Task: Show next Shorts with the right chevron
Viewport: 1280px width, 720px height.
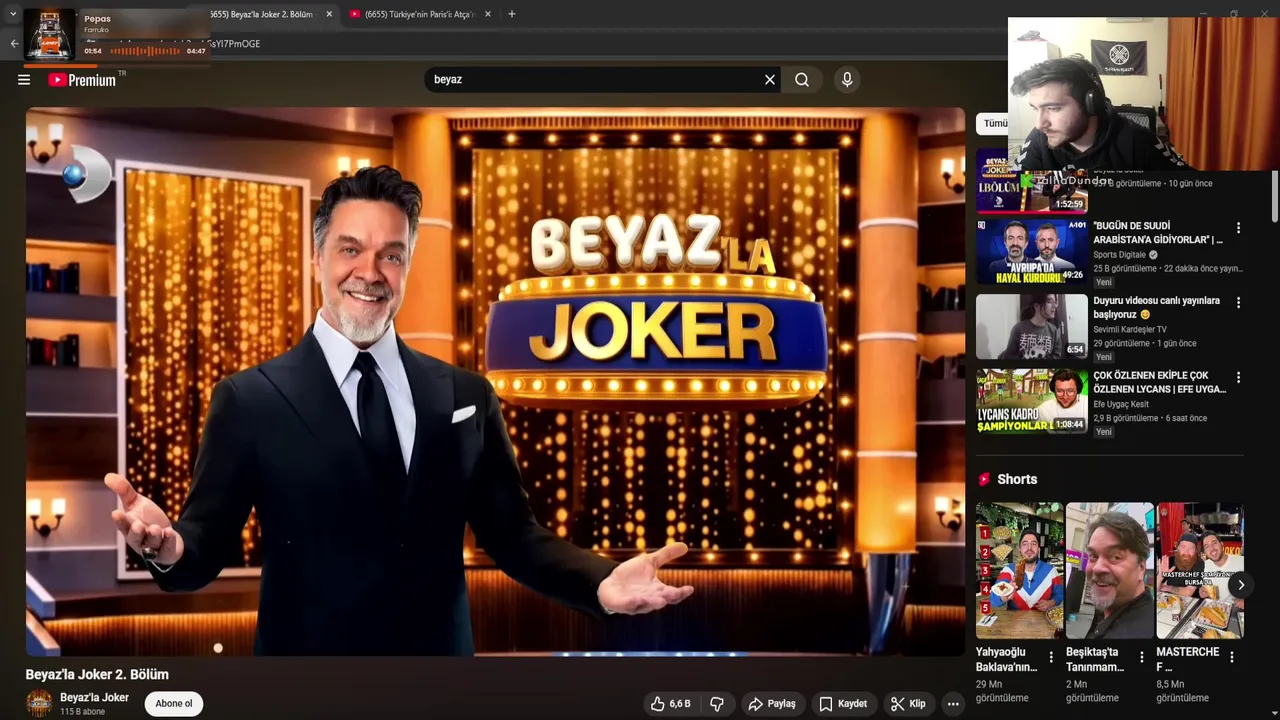Action: pos(1241,585)
